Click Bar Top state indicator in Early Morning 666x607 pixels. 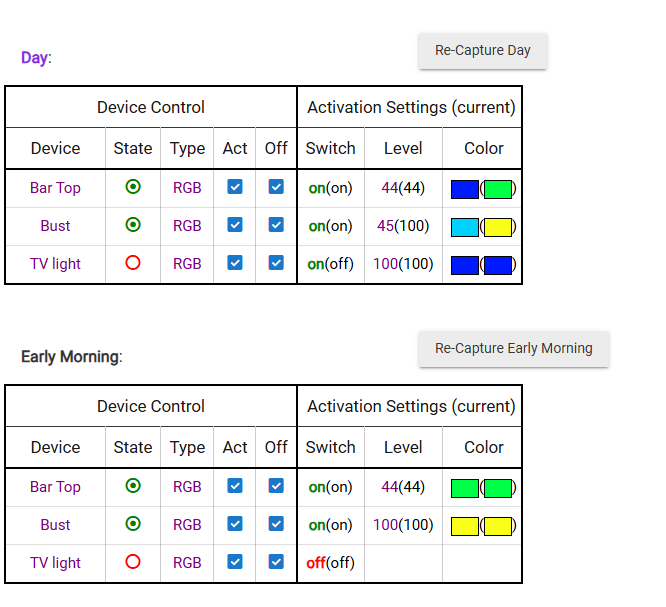coord(133,486)
